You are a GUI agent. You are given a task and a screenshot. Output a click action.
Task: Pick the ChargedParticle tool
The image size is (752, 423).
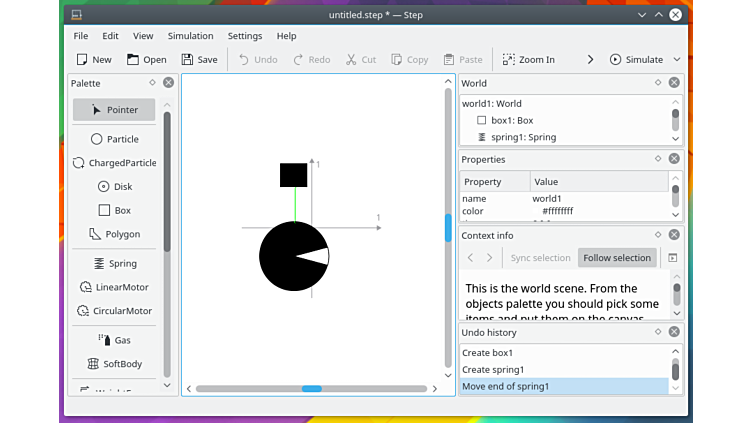click(x=114, y=163)
